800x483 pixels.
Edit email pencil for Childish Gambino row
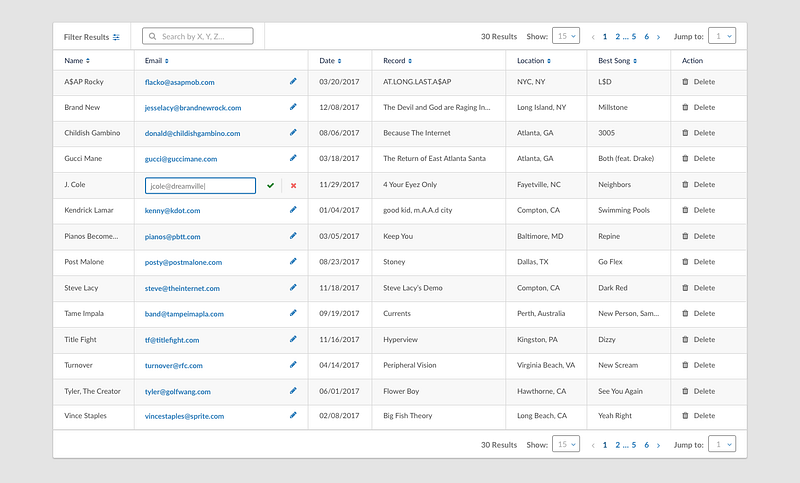coord(293,132)
